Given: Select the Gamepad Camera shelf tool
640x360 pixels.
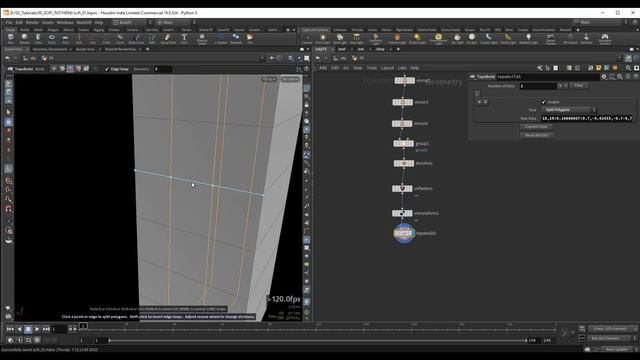Looking at the screenshot, I should pyautogui.click(x=604, y=39).
